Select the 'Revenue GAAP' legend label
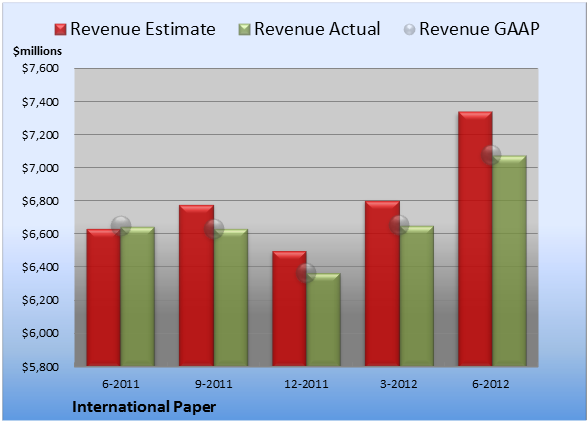588x422 pixels. [479, 29]
